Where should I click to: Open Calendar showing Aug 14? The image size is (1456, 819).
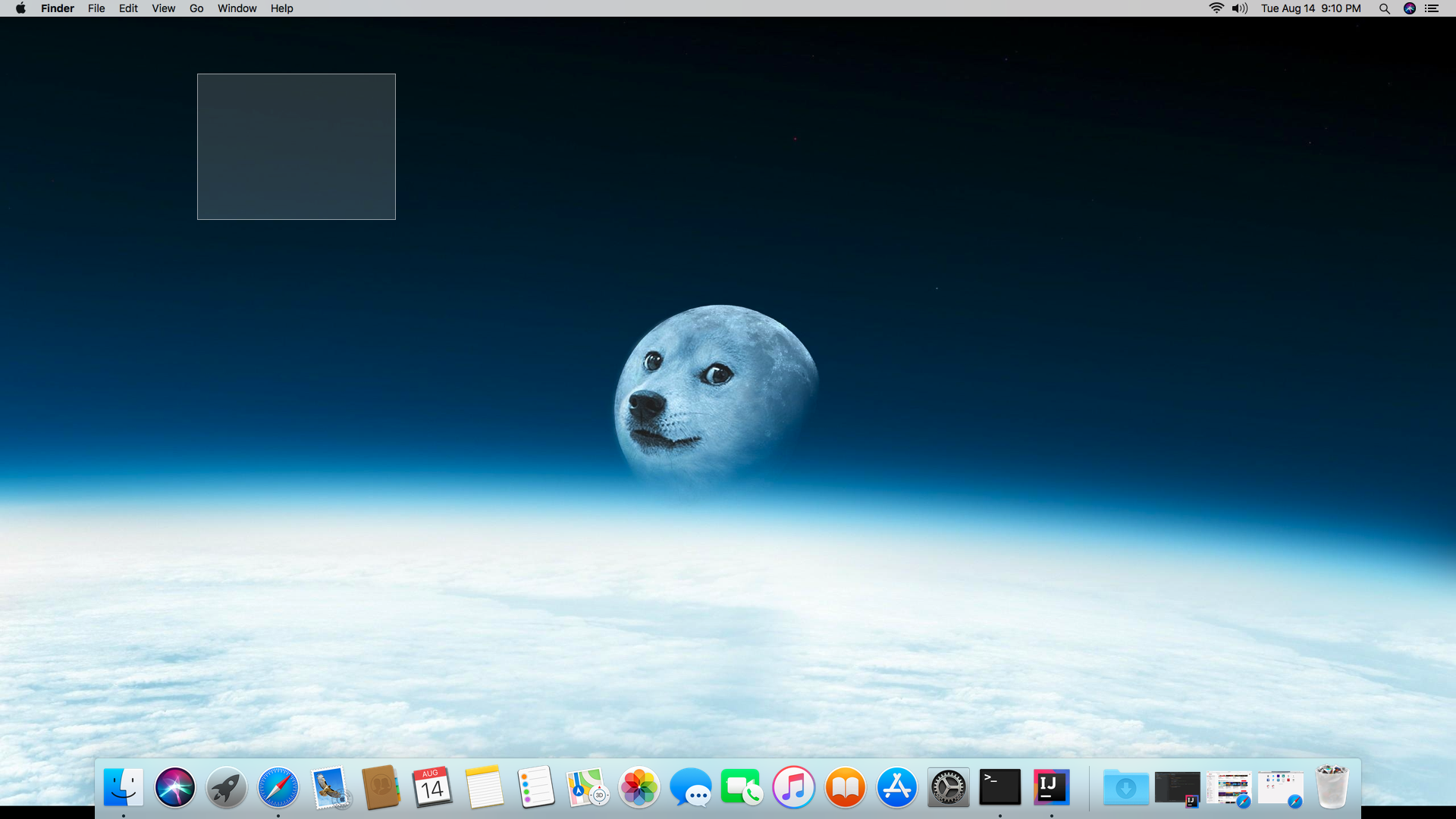tap(432, 787)
